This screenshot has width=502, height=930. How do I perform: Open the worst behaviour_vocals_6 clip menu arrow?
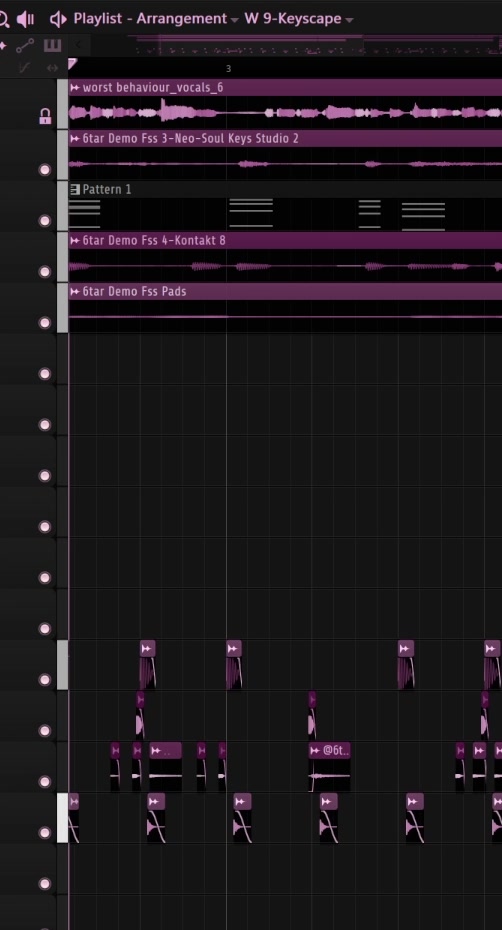[75, 88]
